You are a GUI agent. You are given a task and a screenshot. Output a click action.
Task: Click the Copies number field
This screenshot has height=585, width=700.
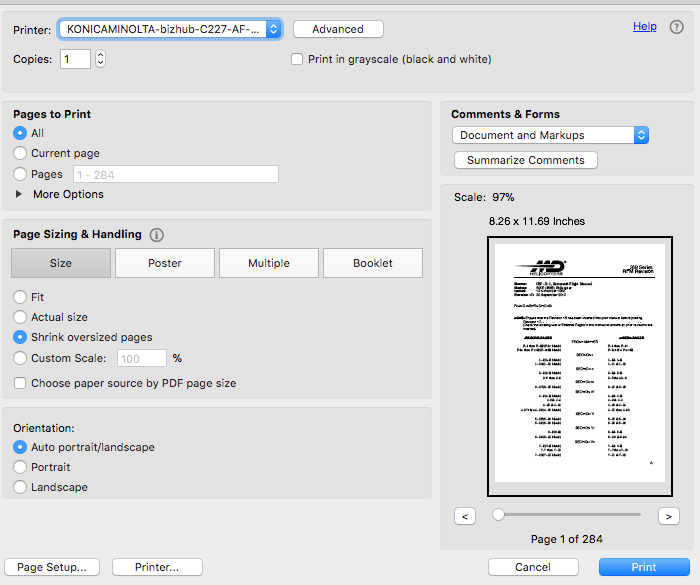[75, 59]
